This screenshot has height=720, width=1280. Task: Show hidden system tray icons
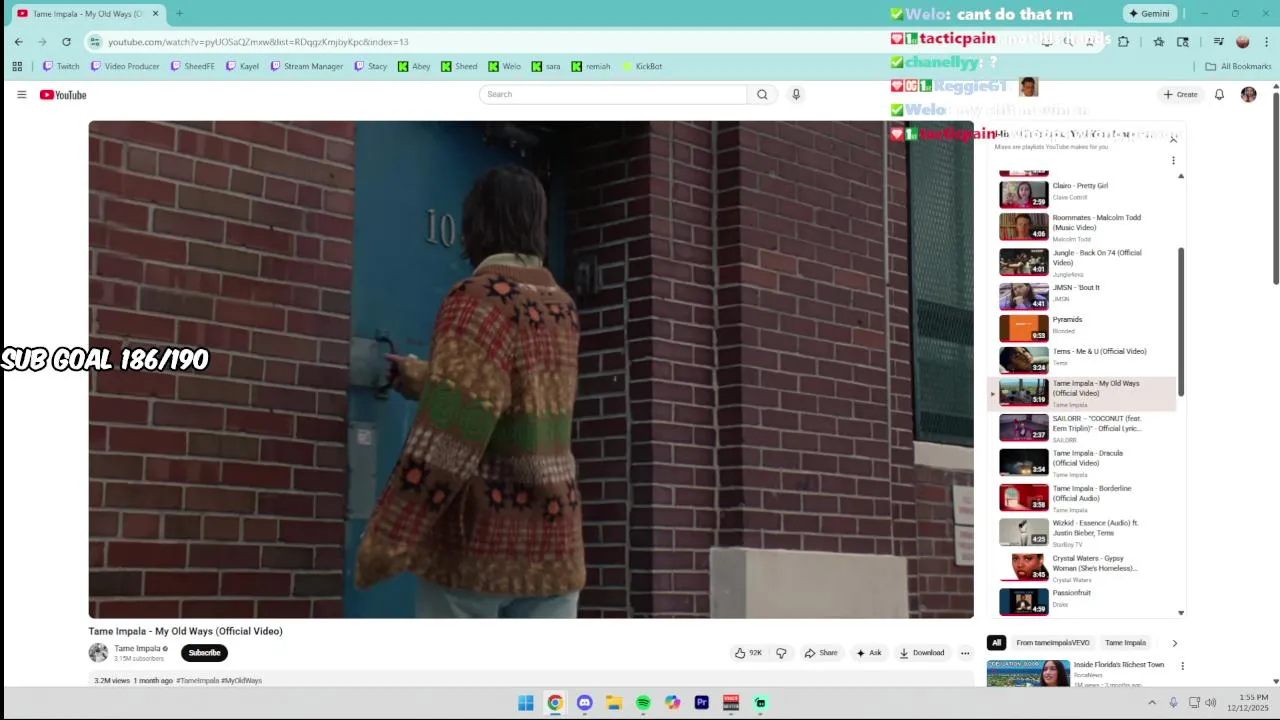pos(1152,703)
